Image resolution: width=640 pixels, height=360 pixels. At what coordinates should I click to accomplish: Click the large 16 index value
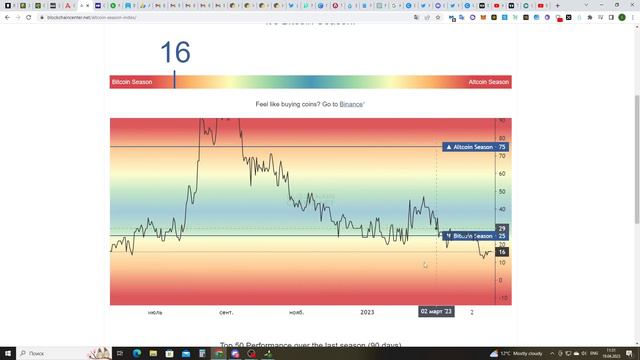(176, 52)
